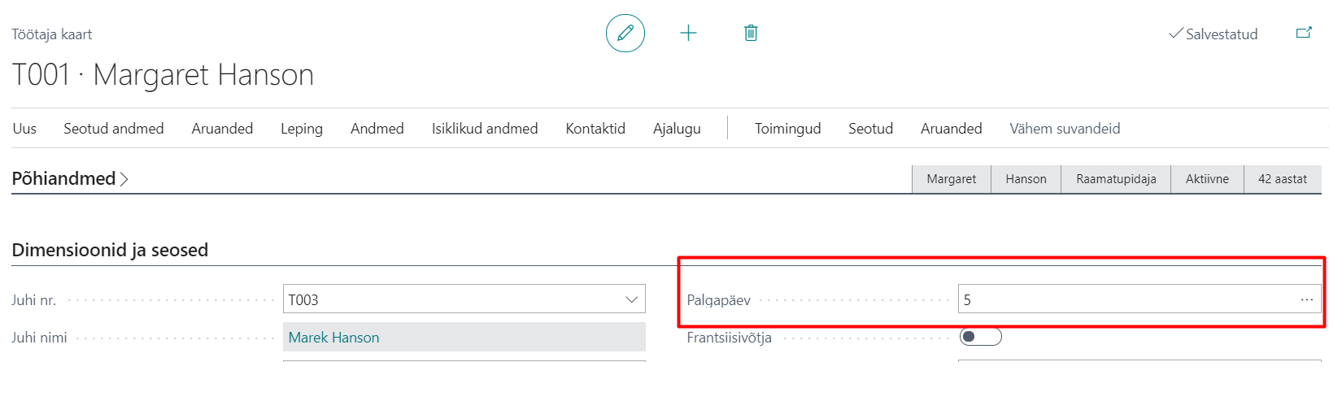This screenshot has width=1344, height=407.
Task: Click the pencil edit icon
Action: click(625, 33)
